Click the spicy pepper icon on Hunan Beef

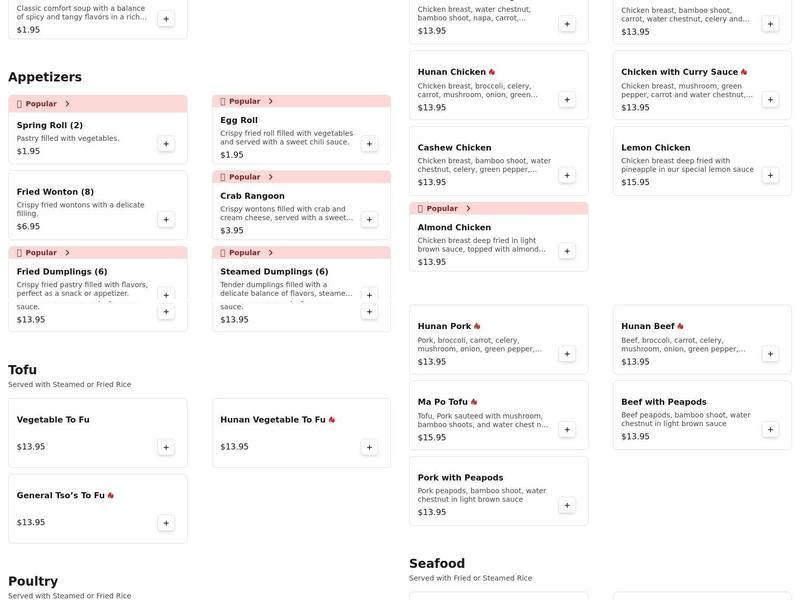pyautogui.click(x=679, y=324)
